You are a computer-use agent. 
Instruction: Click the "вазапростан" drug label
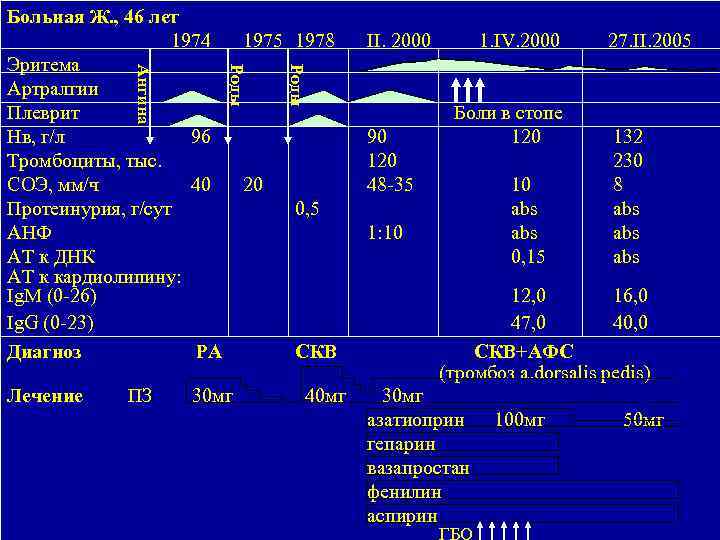pyautogui.click(x=418, y=468)
